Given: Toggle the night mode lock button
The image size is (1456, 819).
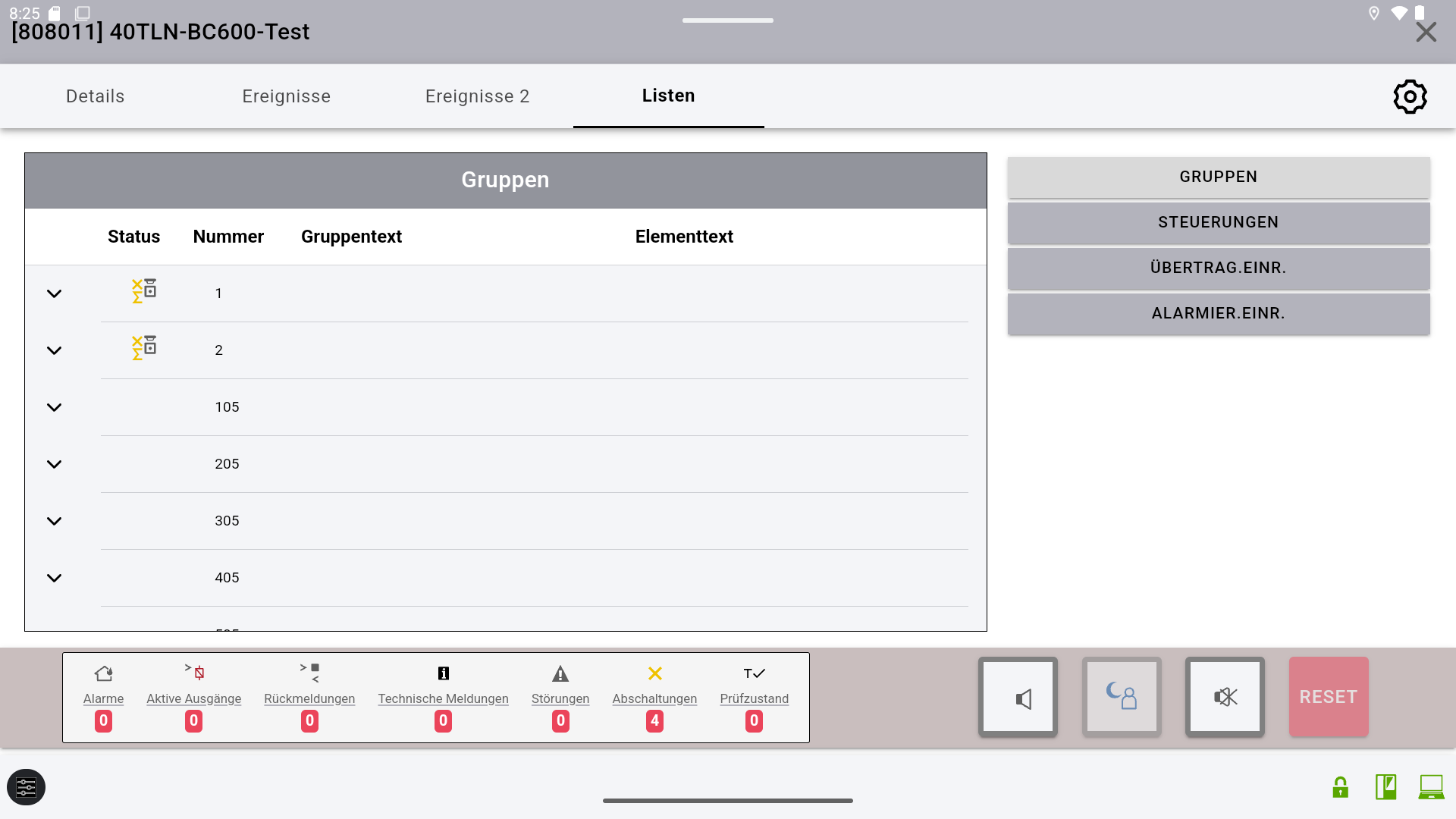Looking at the screenshot, I should 1122,697.
